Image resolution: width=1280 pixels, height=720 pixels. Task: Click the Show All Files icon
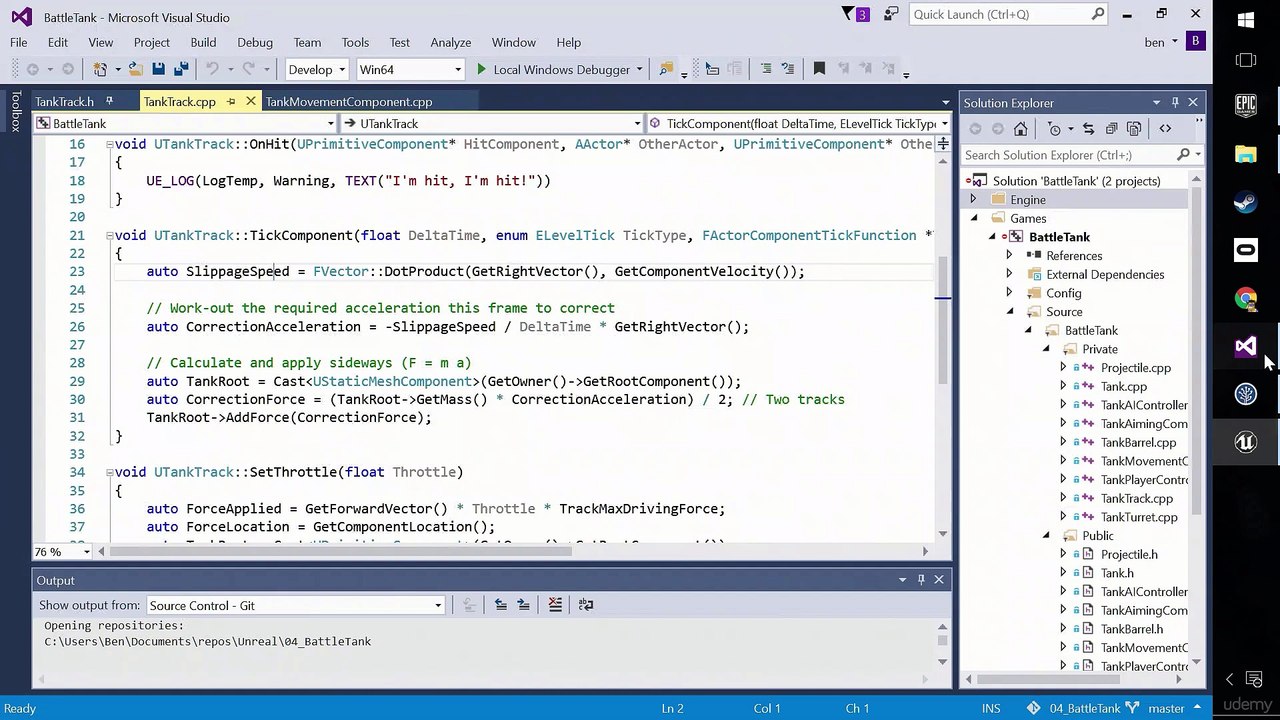(x=1134, y=129)
